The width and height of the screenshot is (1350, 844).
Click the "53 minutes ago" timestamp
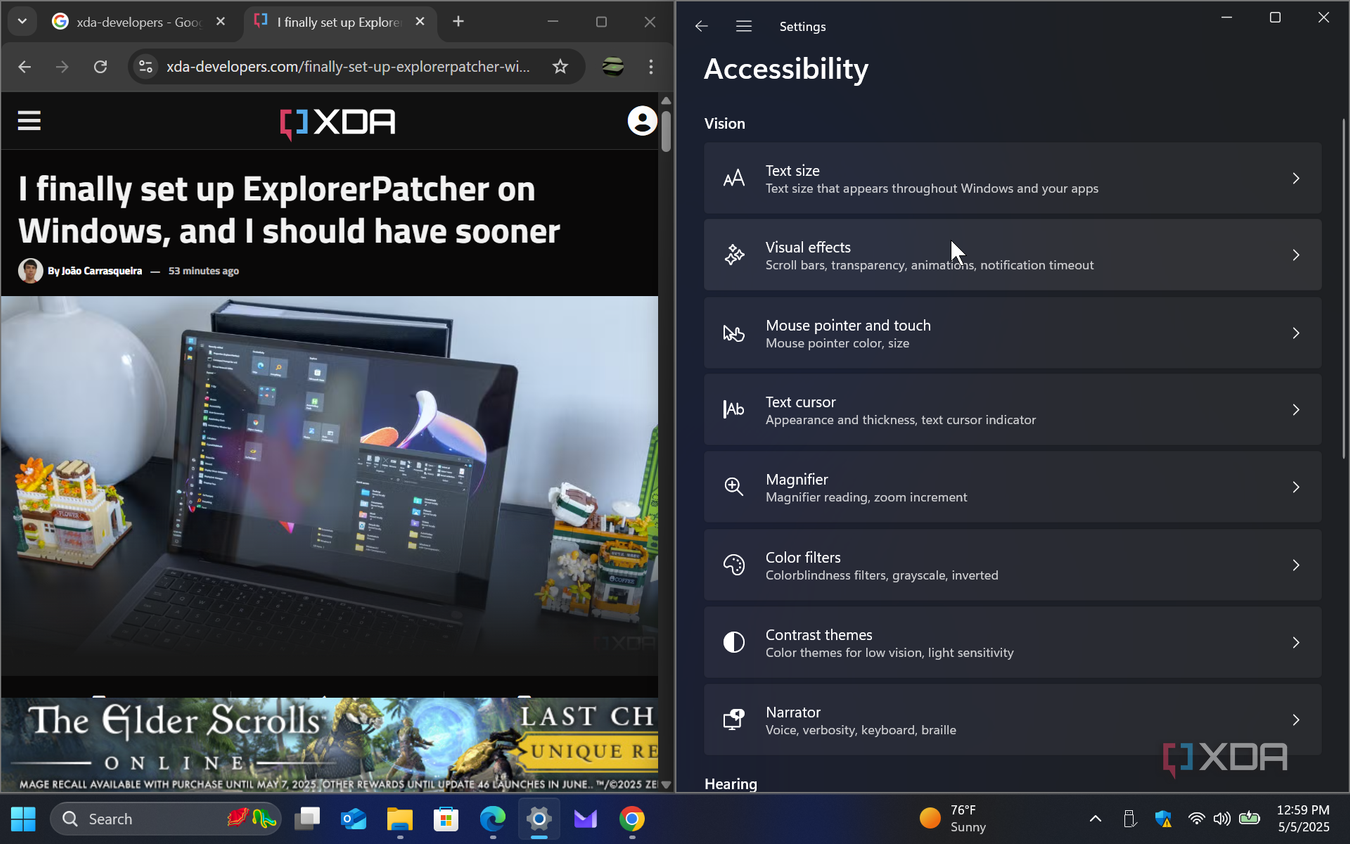[203, 271]
